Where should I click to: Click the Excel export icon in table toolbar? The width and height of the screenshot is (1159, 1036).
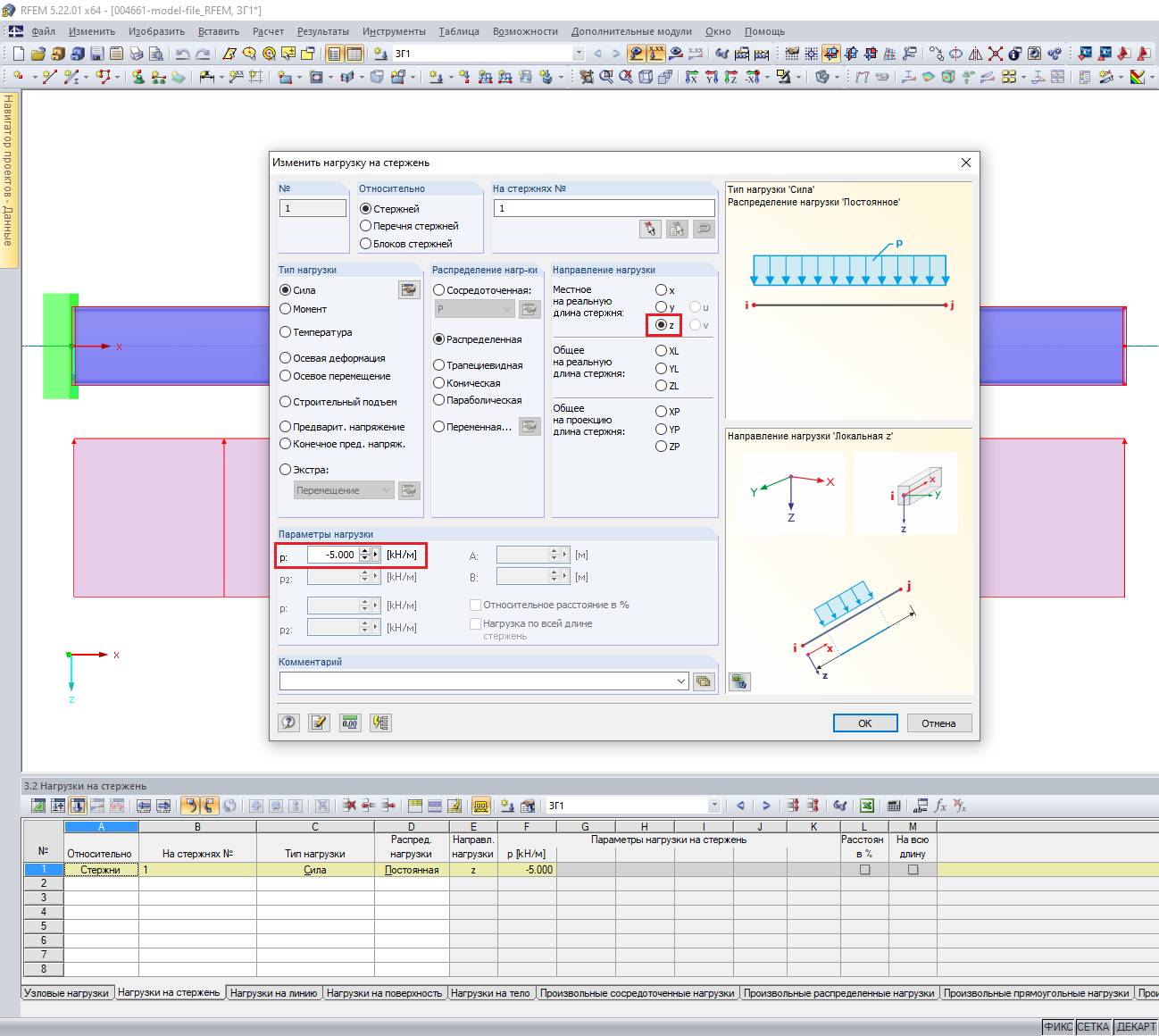point(866,806)
